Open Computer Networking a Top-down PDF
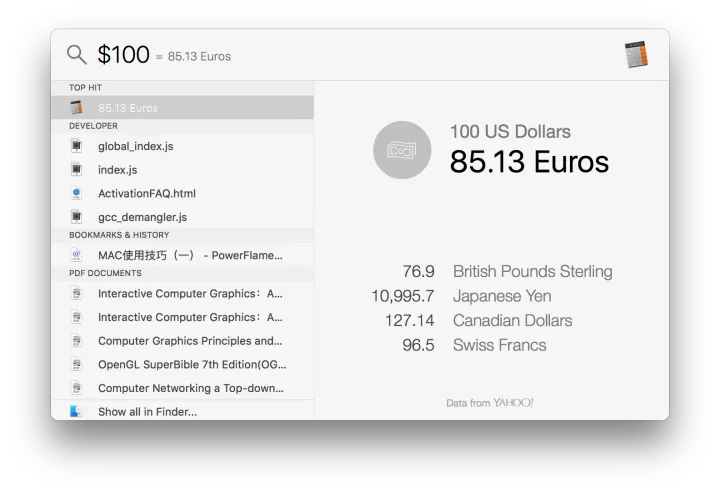The height and width of the screenshot is (493, 720). pyautogui.click(x=190, y=388)
